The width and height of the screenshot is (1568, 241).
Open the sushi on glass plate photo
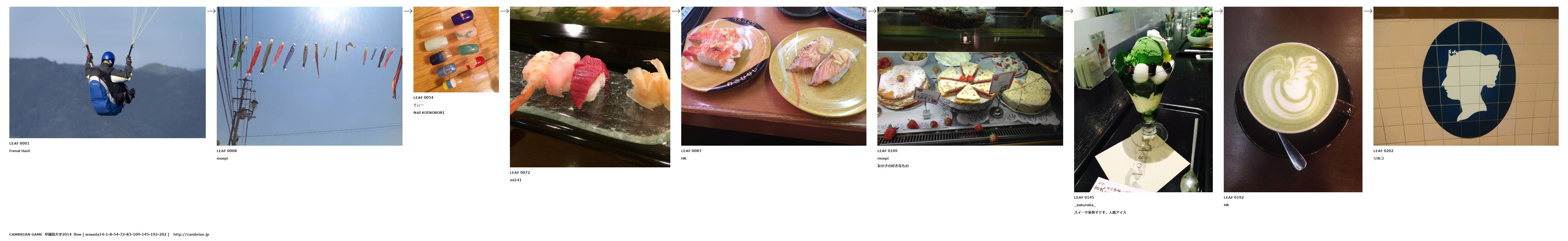(x=590, y=87)
